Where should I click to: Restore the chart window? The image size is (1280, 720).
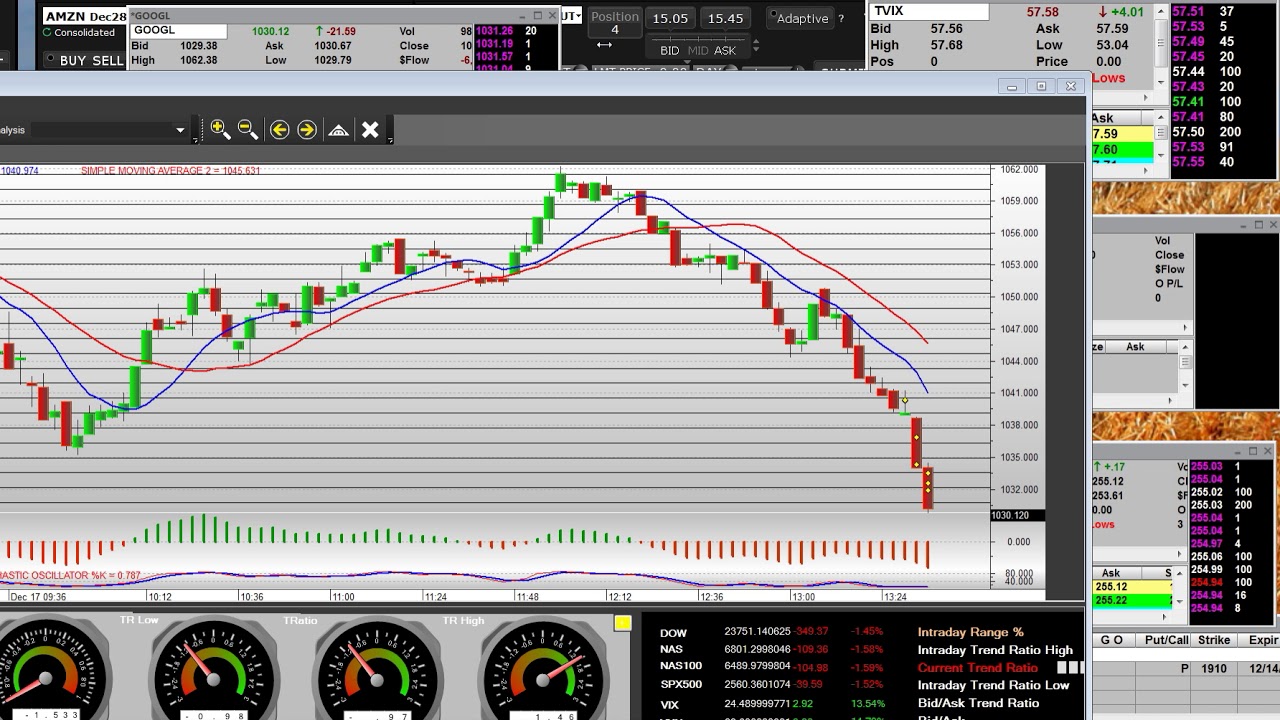[1041, 86]
